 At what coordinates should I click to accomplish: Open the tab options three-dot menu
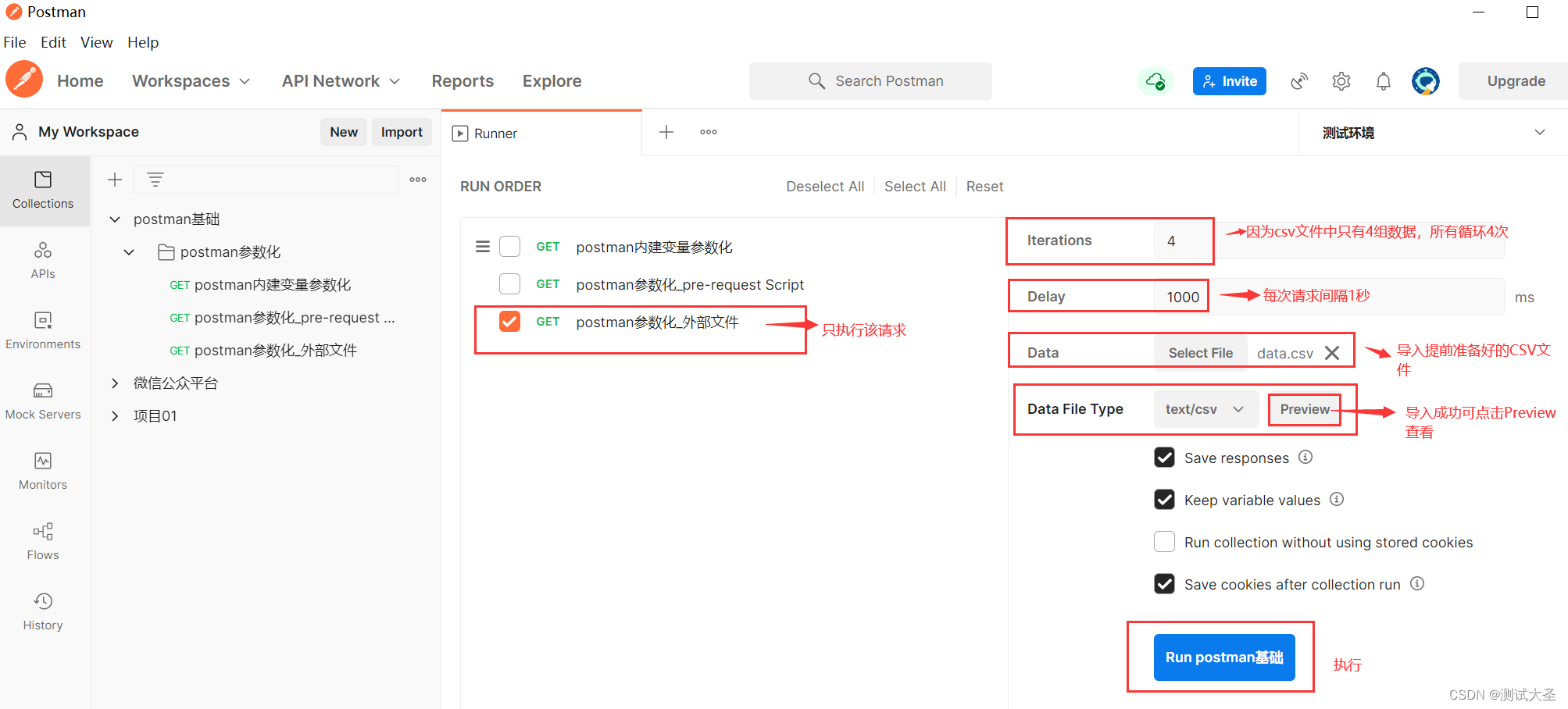709,132
